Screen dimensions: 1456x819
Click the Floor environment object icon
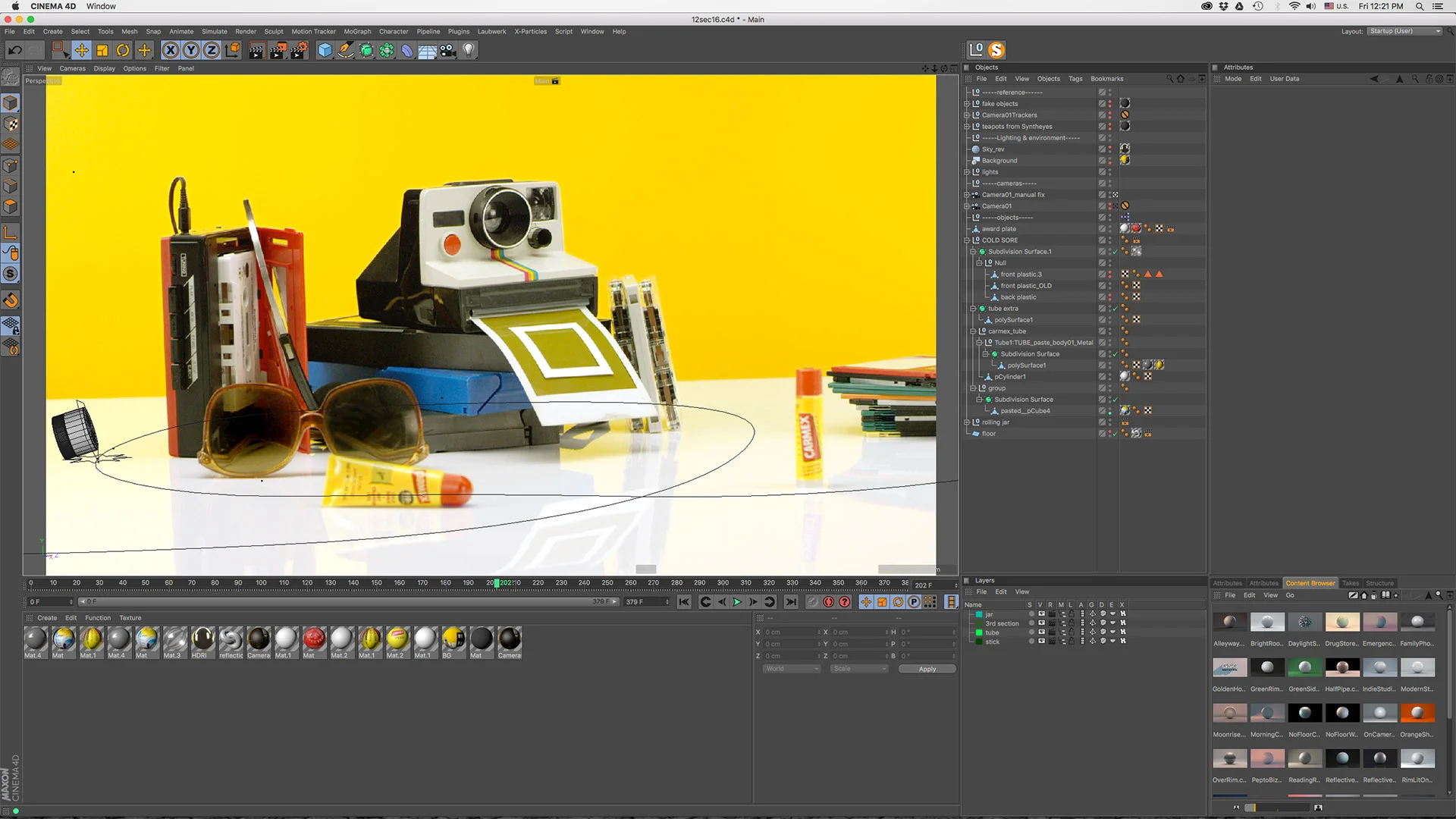tap(428, 50)
